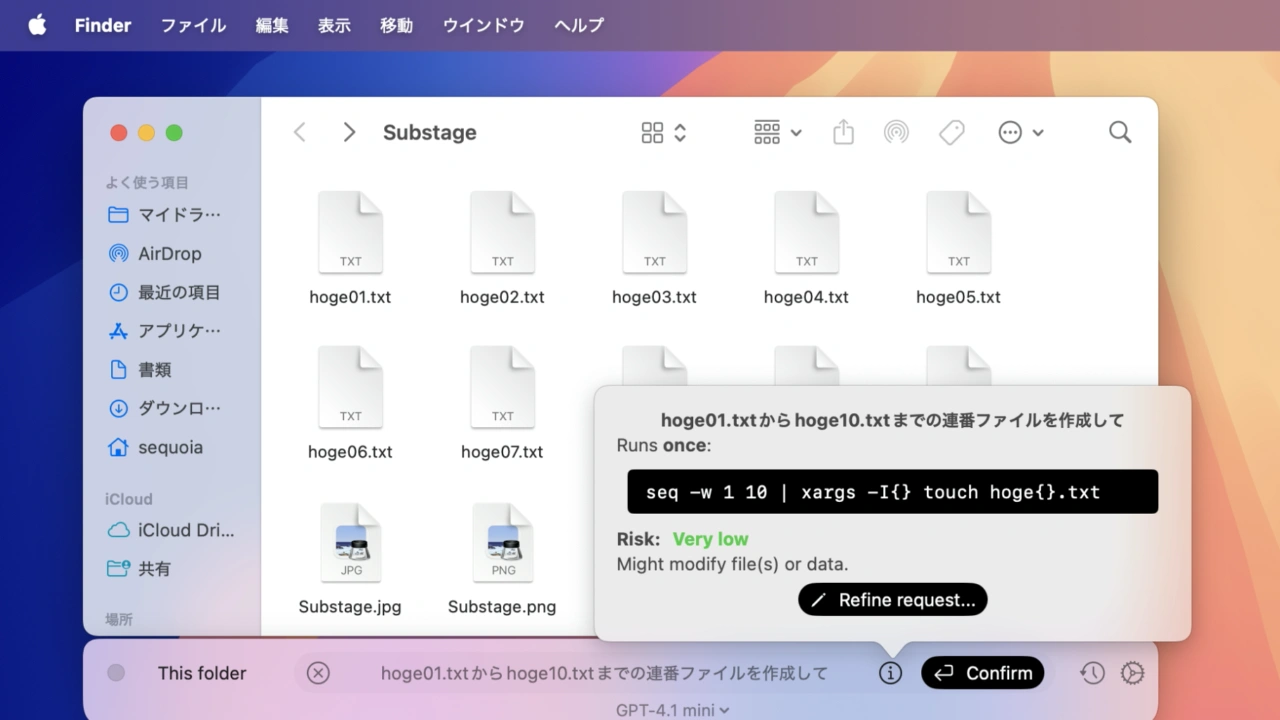Click the Refine request button

892,600
